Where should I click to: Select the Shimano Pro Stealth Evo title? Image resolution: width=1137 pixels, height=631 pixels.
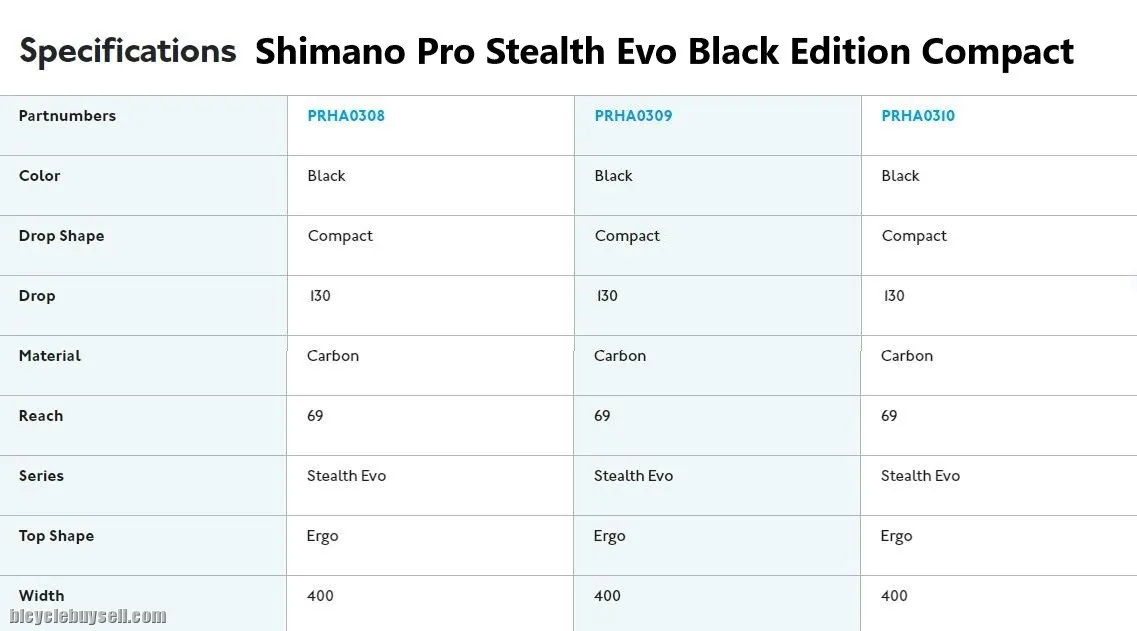point(664,51)
